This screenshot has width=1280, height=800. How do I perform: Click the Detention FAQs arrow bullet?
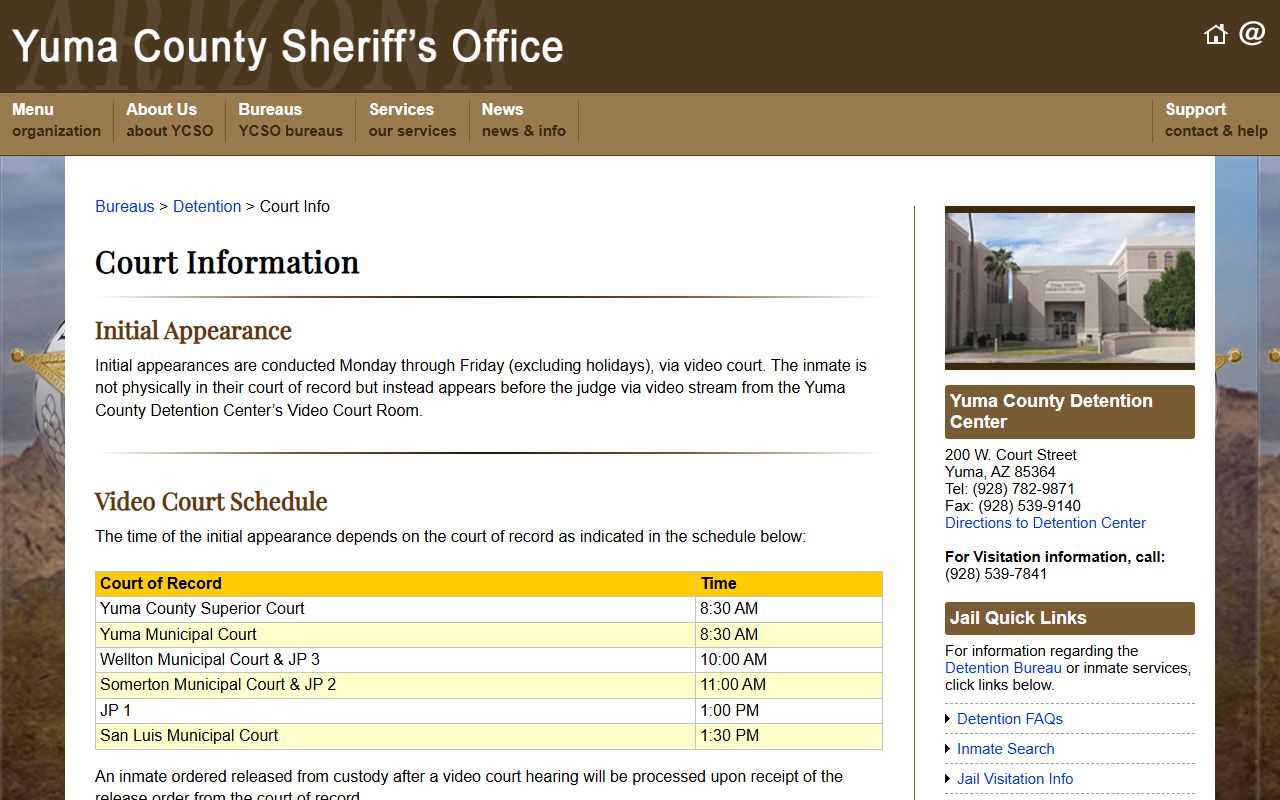(x=948, y=719)
